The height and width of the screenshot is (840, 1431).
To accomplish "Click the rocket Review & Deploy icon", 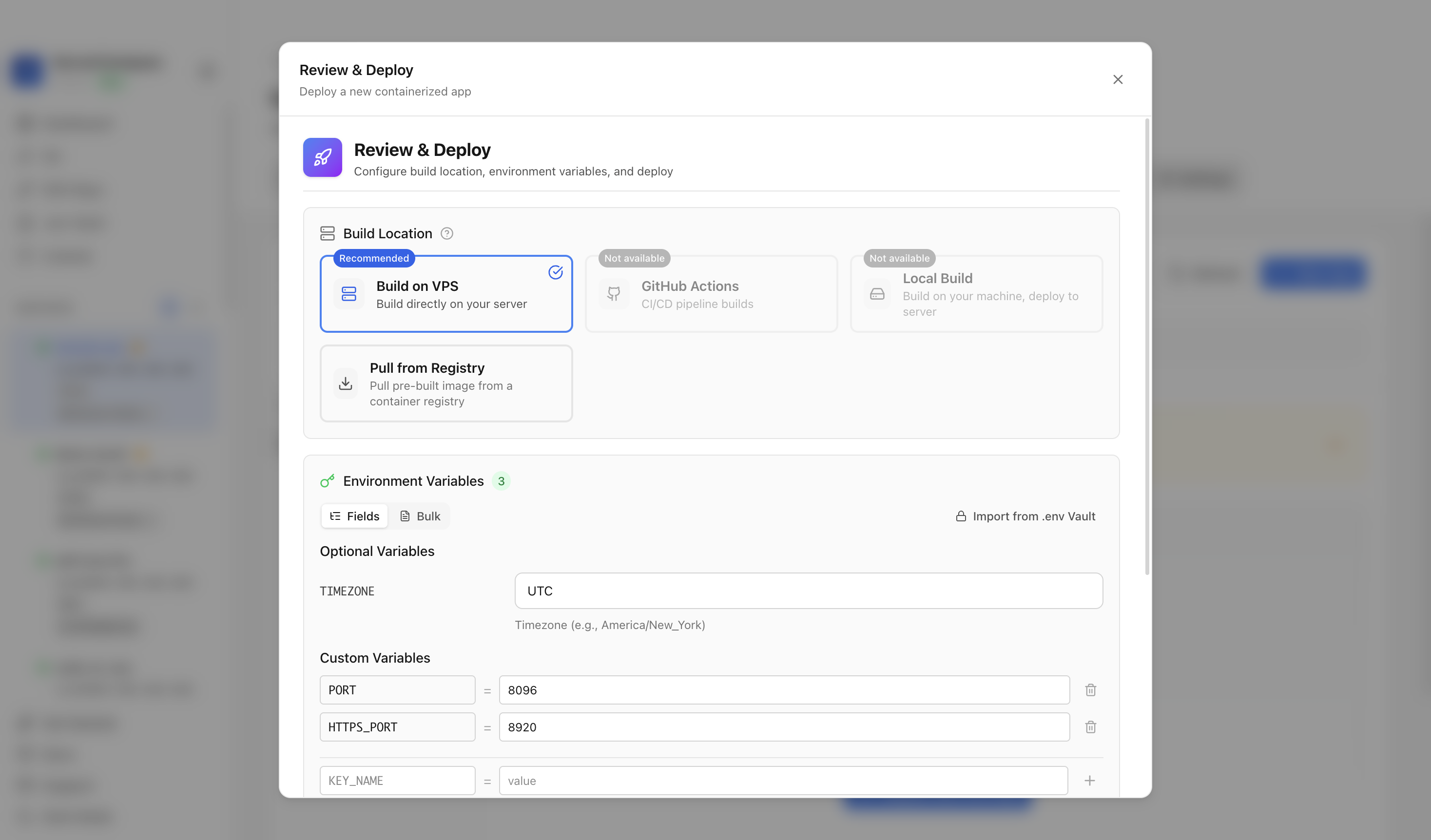I will coord(323,157).
